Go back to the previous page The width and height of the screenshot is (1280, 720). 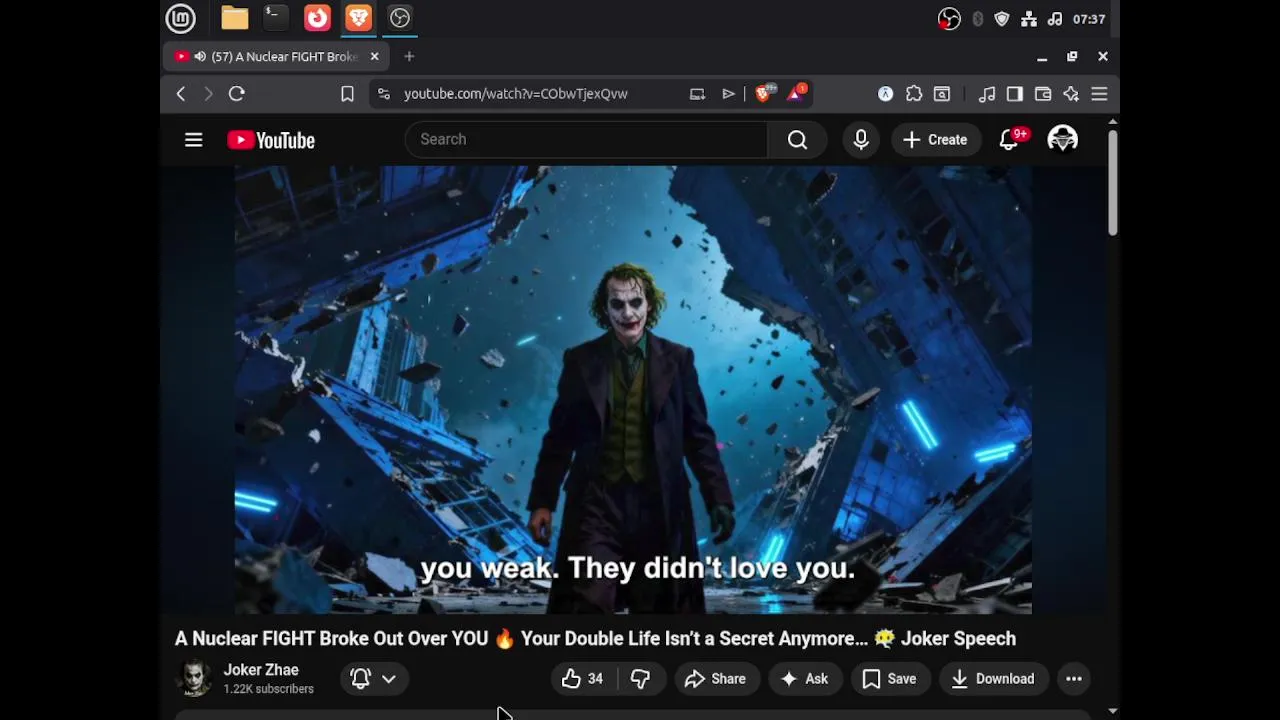[181, 94]
